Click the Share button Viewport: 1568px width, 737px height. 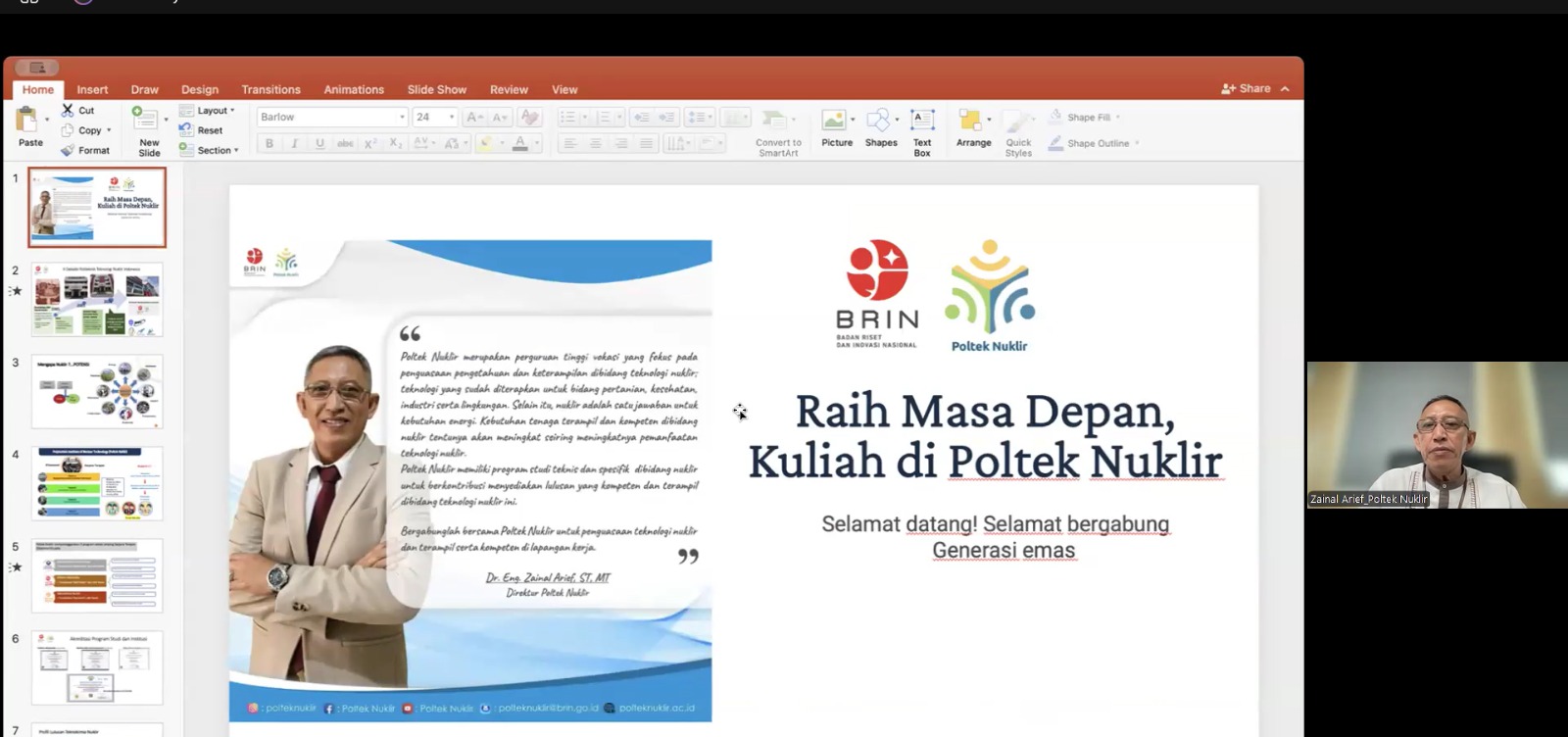pos(1246,89)
